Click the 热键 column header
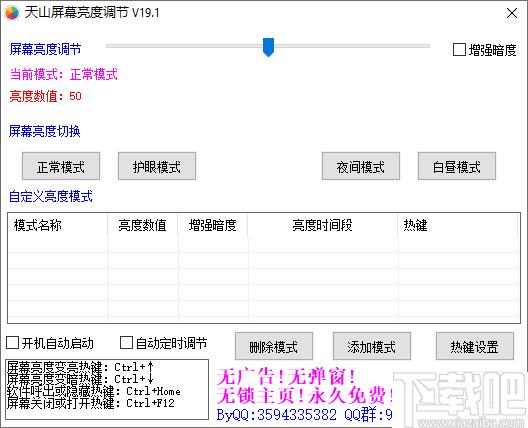Image resolution: width=528 pixels, height=428 pixels. pyautogui.click(x=458, y=225)
